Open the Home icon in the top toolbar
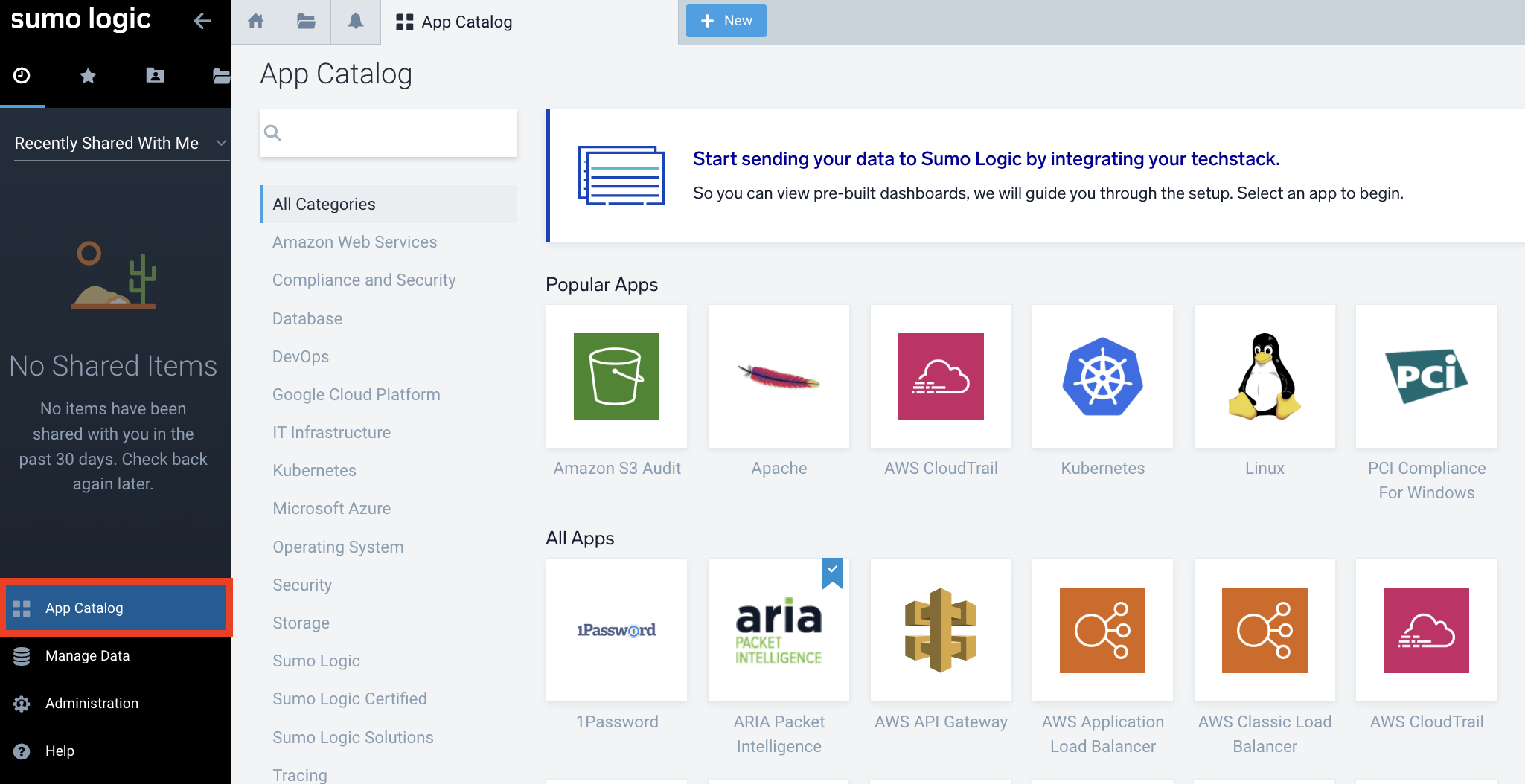1525x784 pixels. [256, 21]
